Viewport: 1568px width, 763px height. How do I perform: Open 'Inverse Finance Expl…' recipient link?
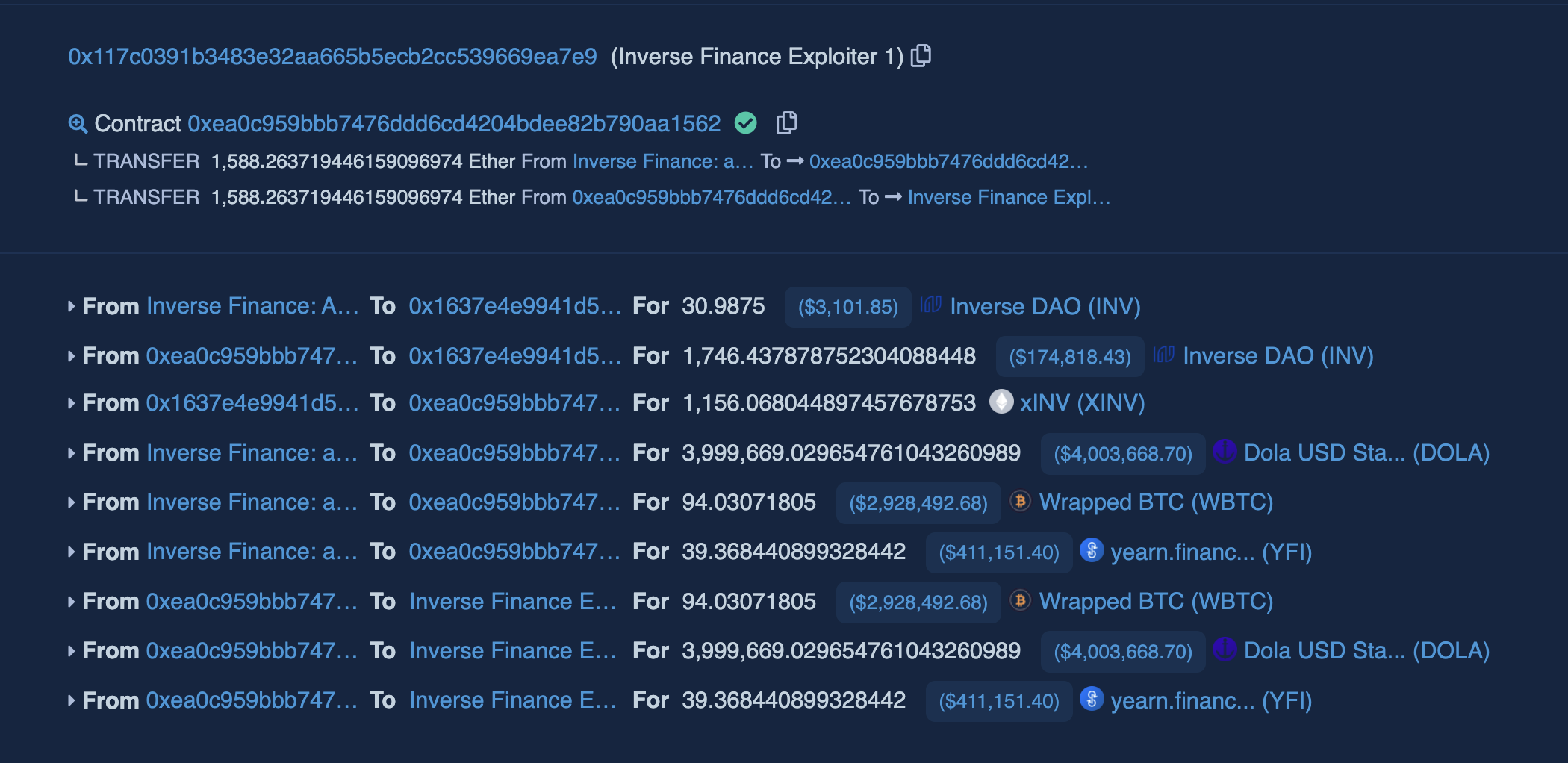pos(1009,197)
